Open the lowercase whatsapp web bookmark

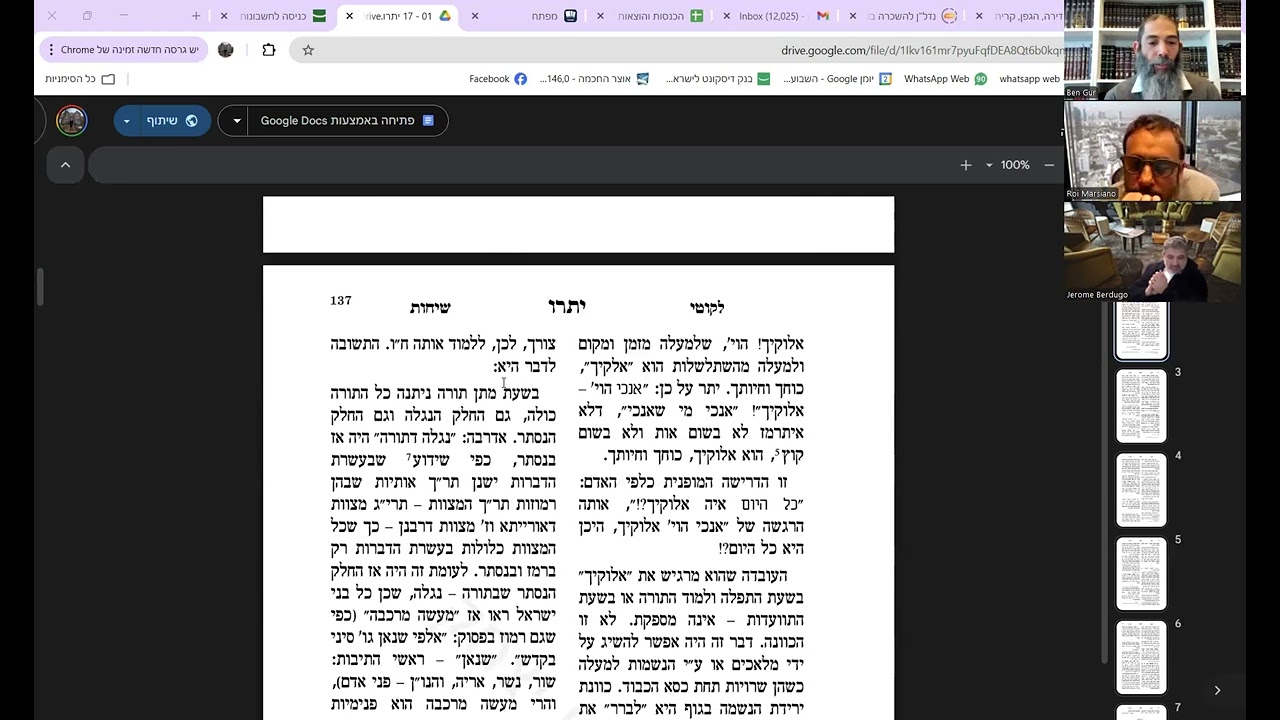pyautogui.click(x=1029, y=79)
